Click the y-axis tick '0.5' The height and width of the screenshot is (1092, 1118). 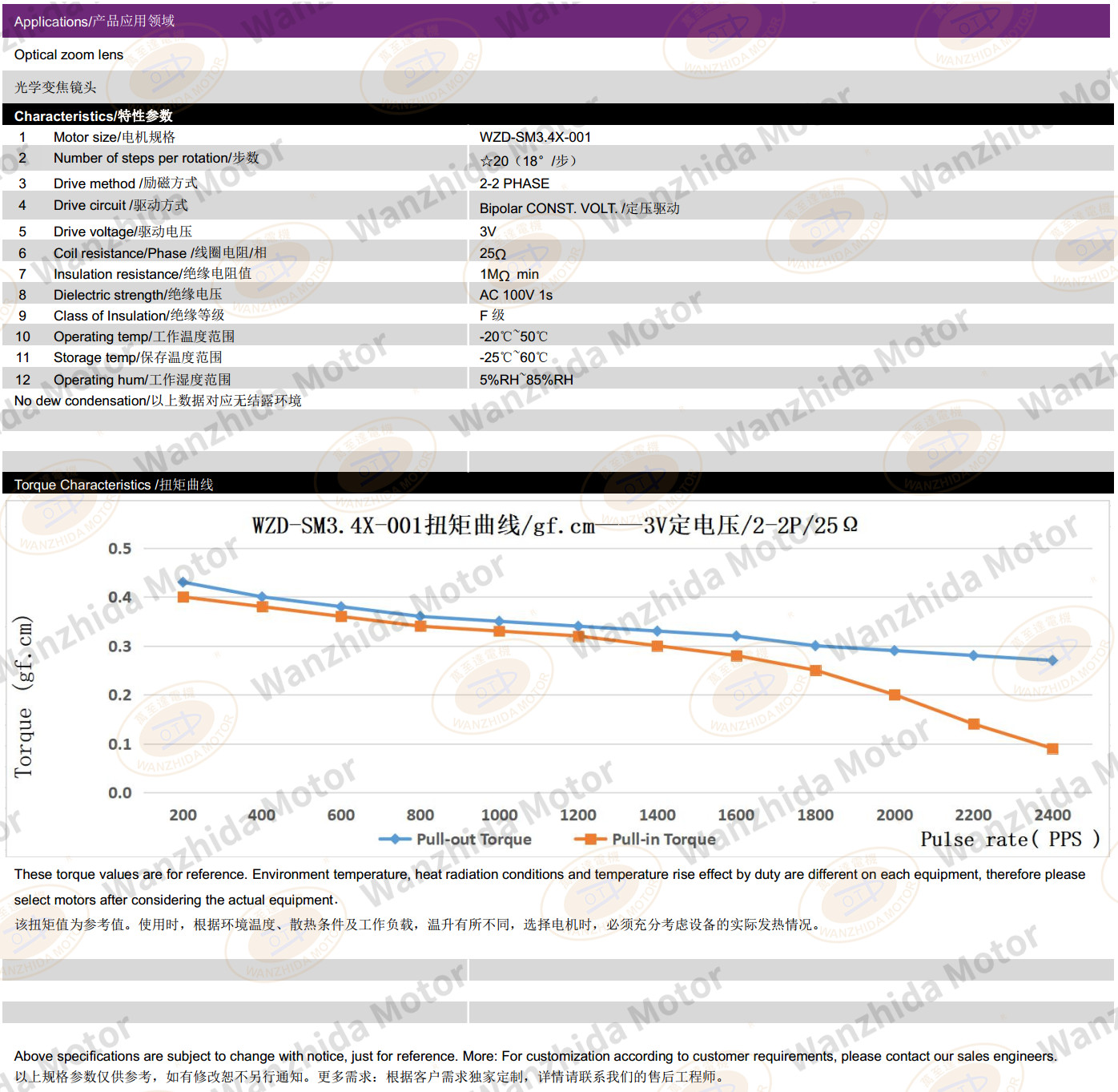[x=120, y=549]
